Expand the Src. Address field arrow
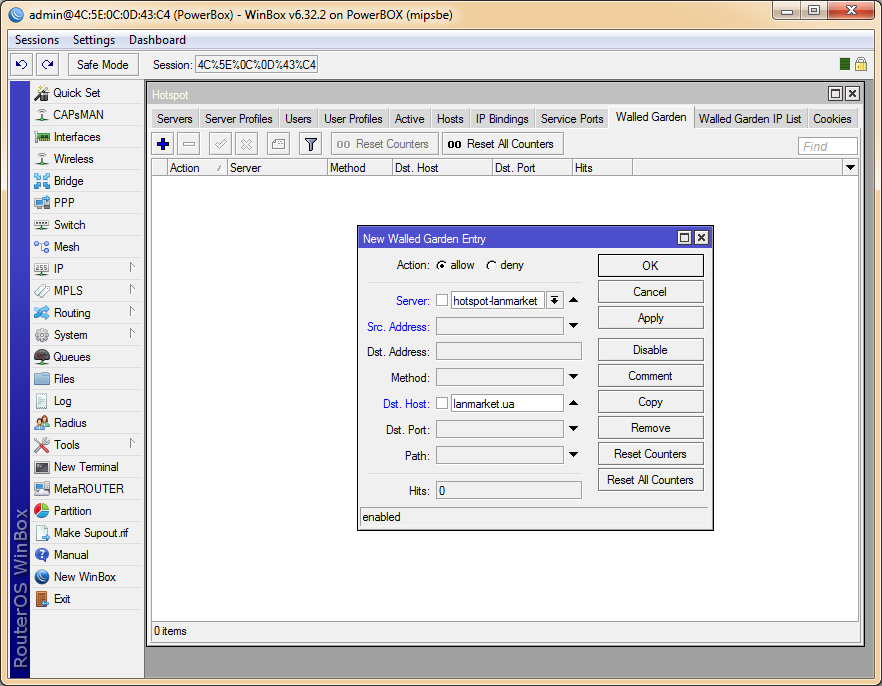The image size is (882, 686). click(x=574, y=325)
